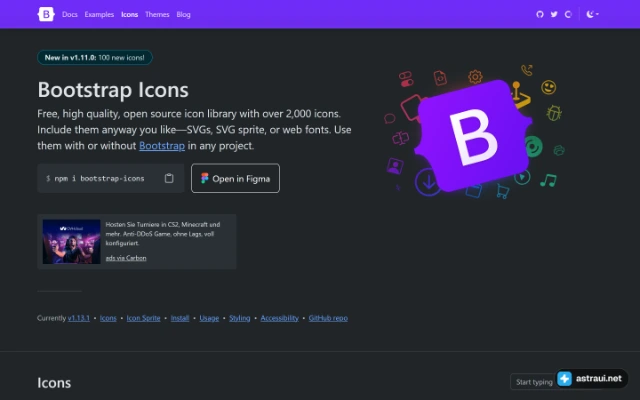This screenshot has width=640, height=400.
Task: Open the Open Collective icon link
Action: [x=568, y=14]
